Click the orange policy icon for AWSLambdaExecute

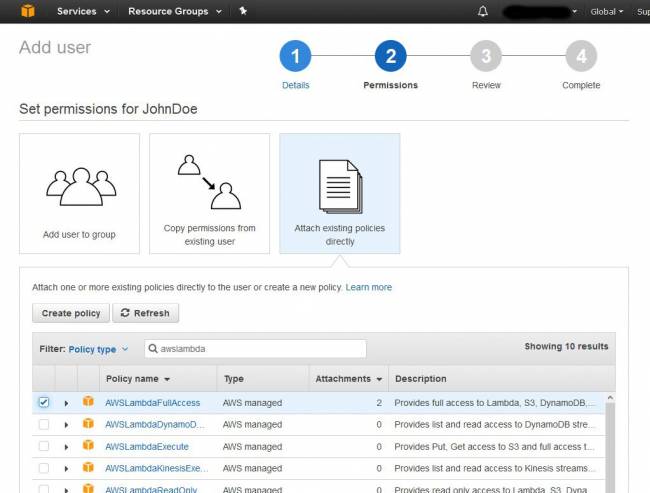click(x=88, y=446)
